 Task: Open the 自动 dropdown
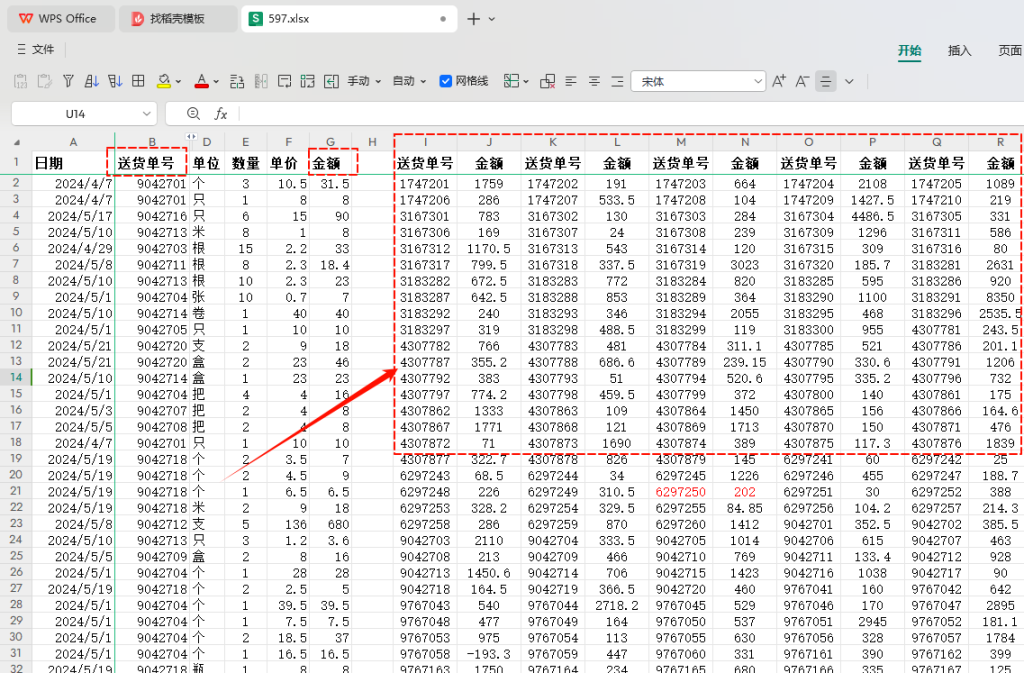coord(409,81)
